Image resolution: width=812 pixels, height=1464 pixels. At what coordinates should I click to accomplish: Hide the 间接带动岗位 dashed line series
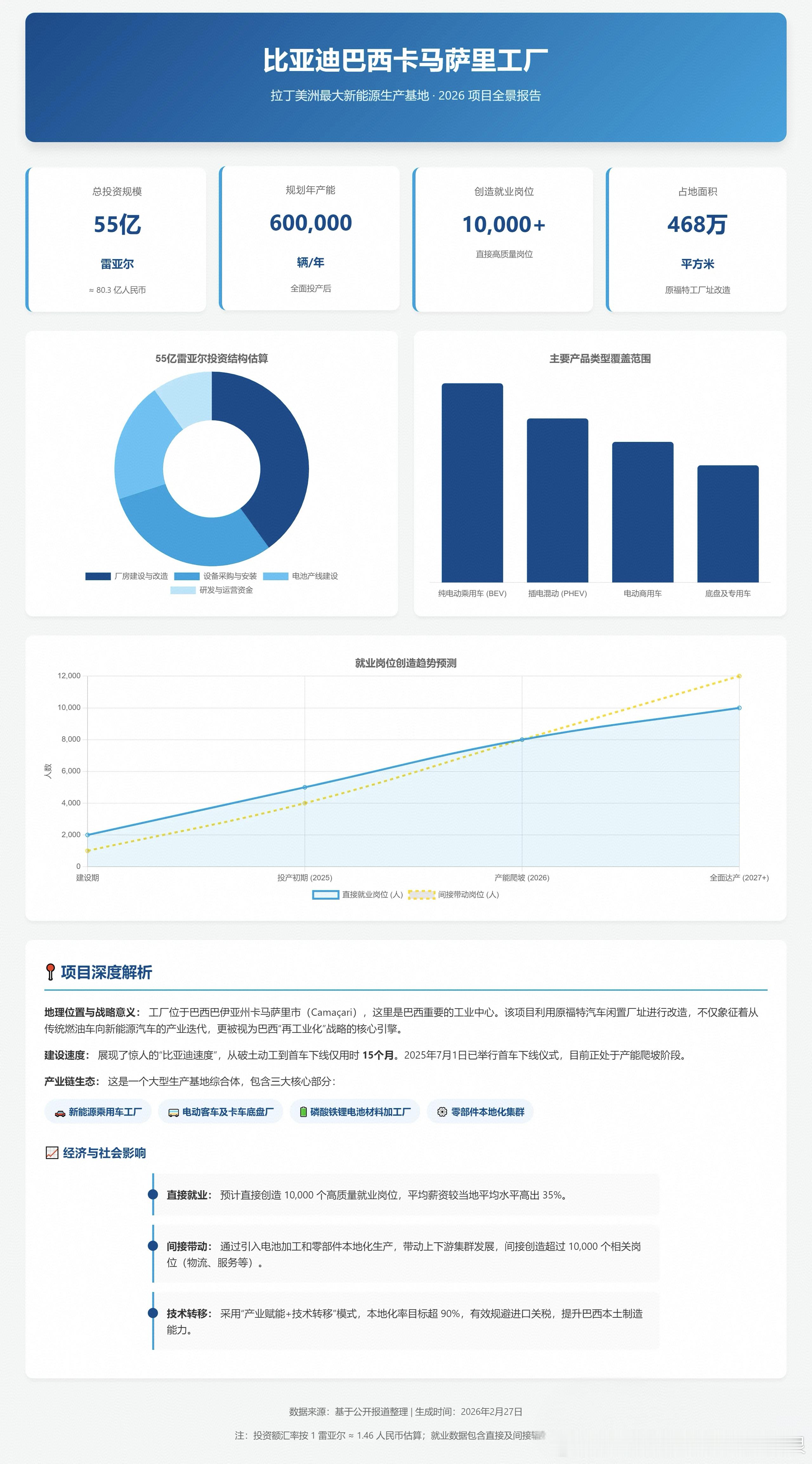[x=468, y=895]
